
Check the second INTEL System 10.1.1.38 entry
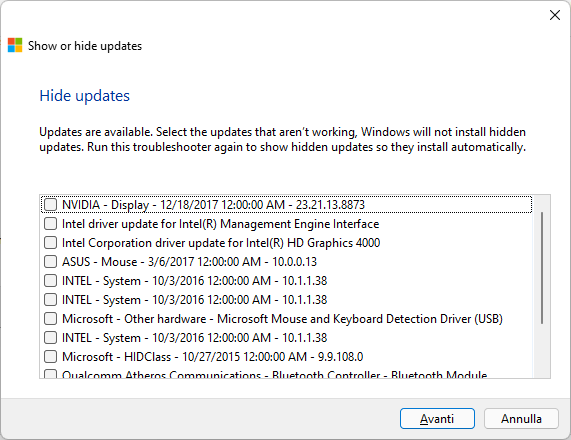(x=51, y=299)
